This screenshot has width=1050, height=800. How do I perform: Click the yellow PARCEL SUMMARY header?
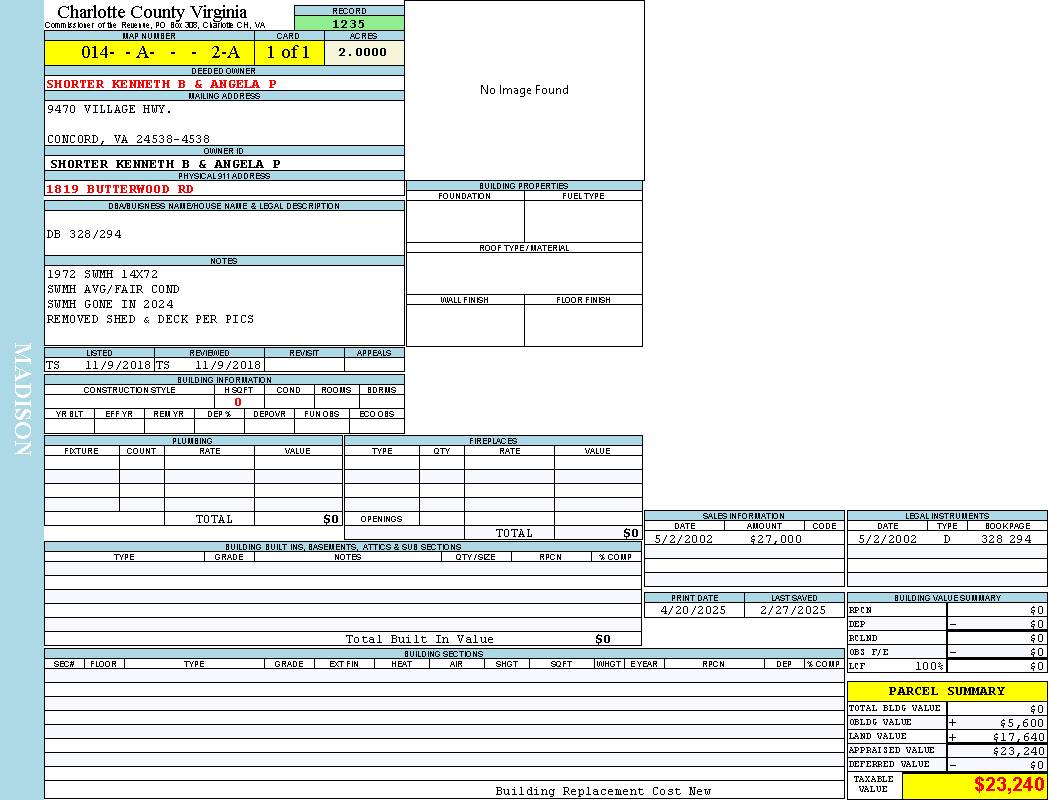[x=946, y=691]
